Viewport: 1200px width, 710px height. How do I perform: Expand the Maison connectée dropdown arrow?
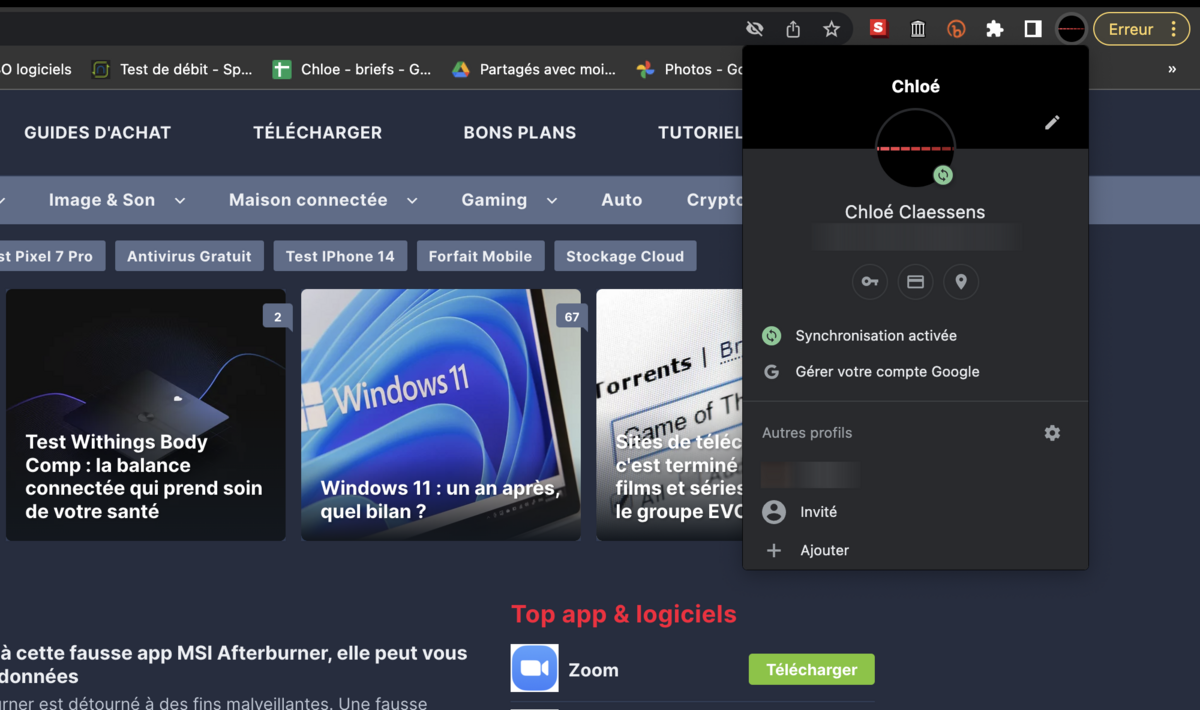[412, 200]
